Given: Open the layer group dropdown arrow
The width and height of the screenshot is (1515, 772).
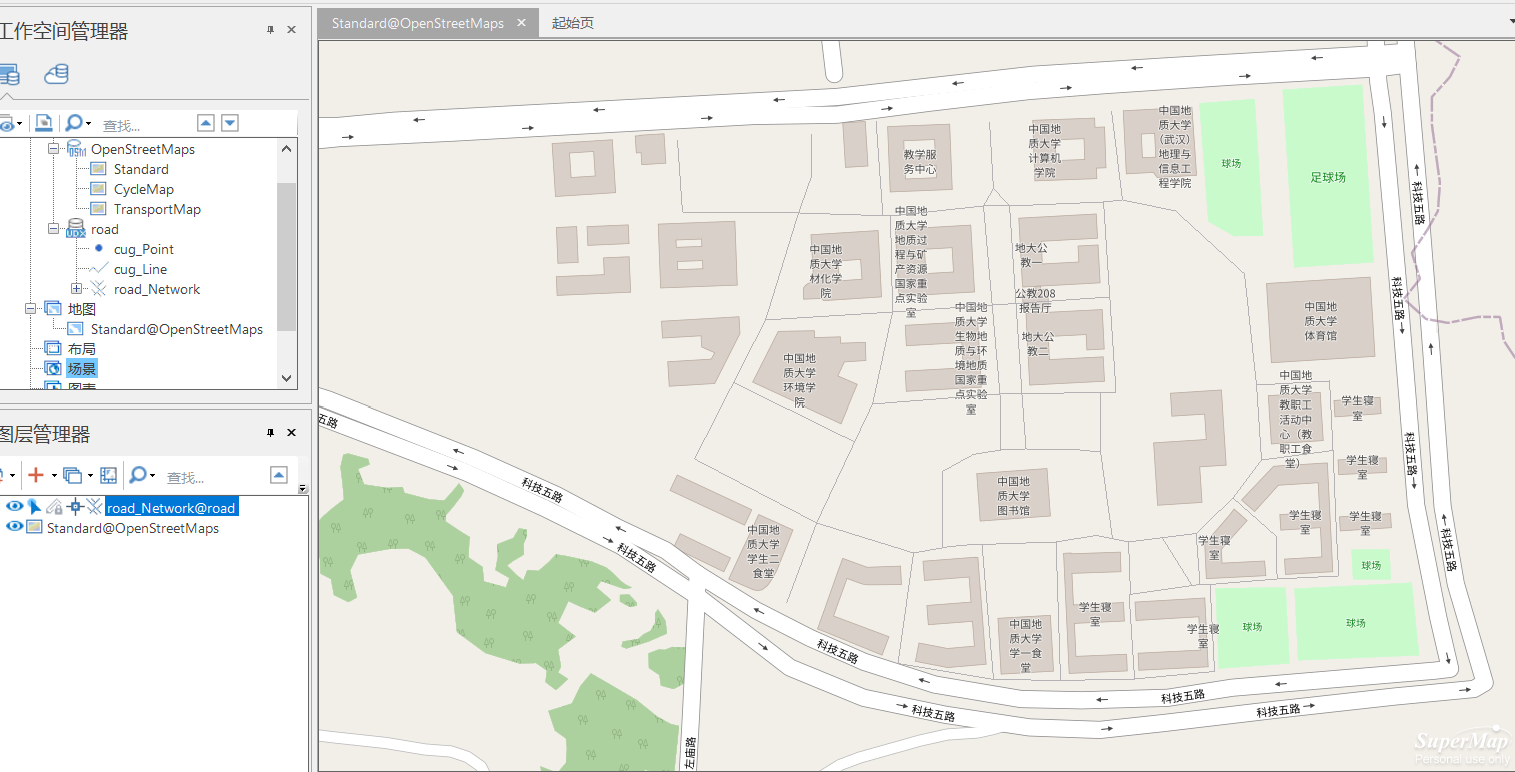Looking at the screenshot, I should pyautogui.click(x=90, y=476).
